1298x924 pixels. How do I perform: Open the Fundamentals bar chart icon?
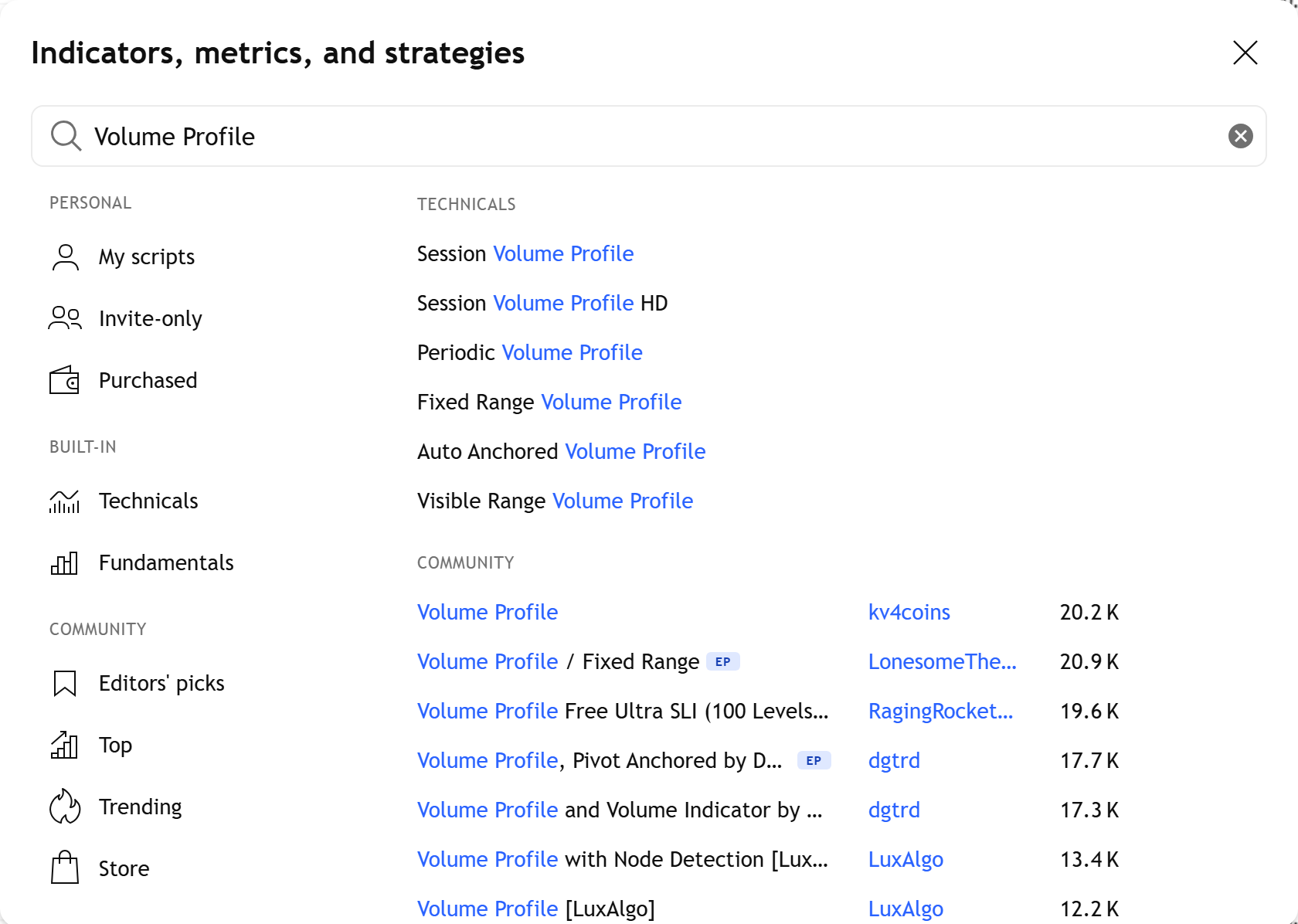[x=65, y=563]
